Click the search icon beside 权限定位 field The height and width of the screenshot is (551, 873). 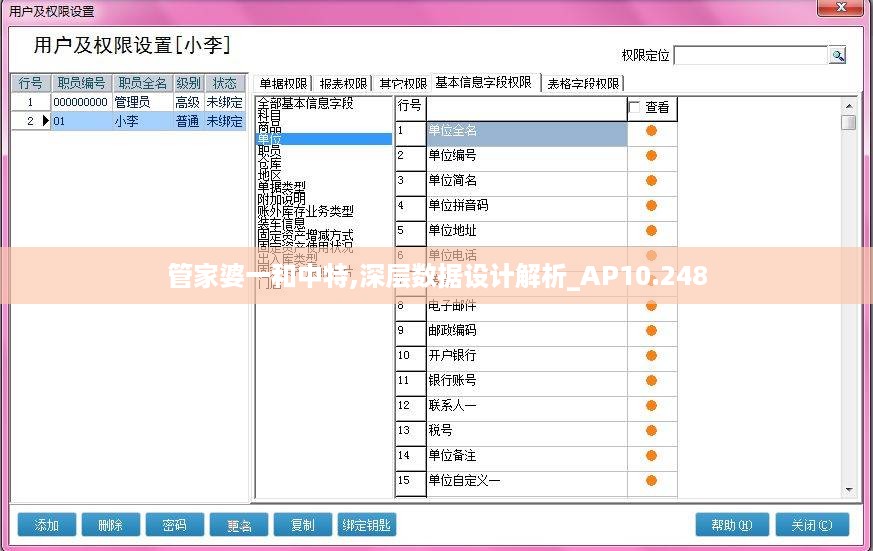[x=838, y=55]
